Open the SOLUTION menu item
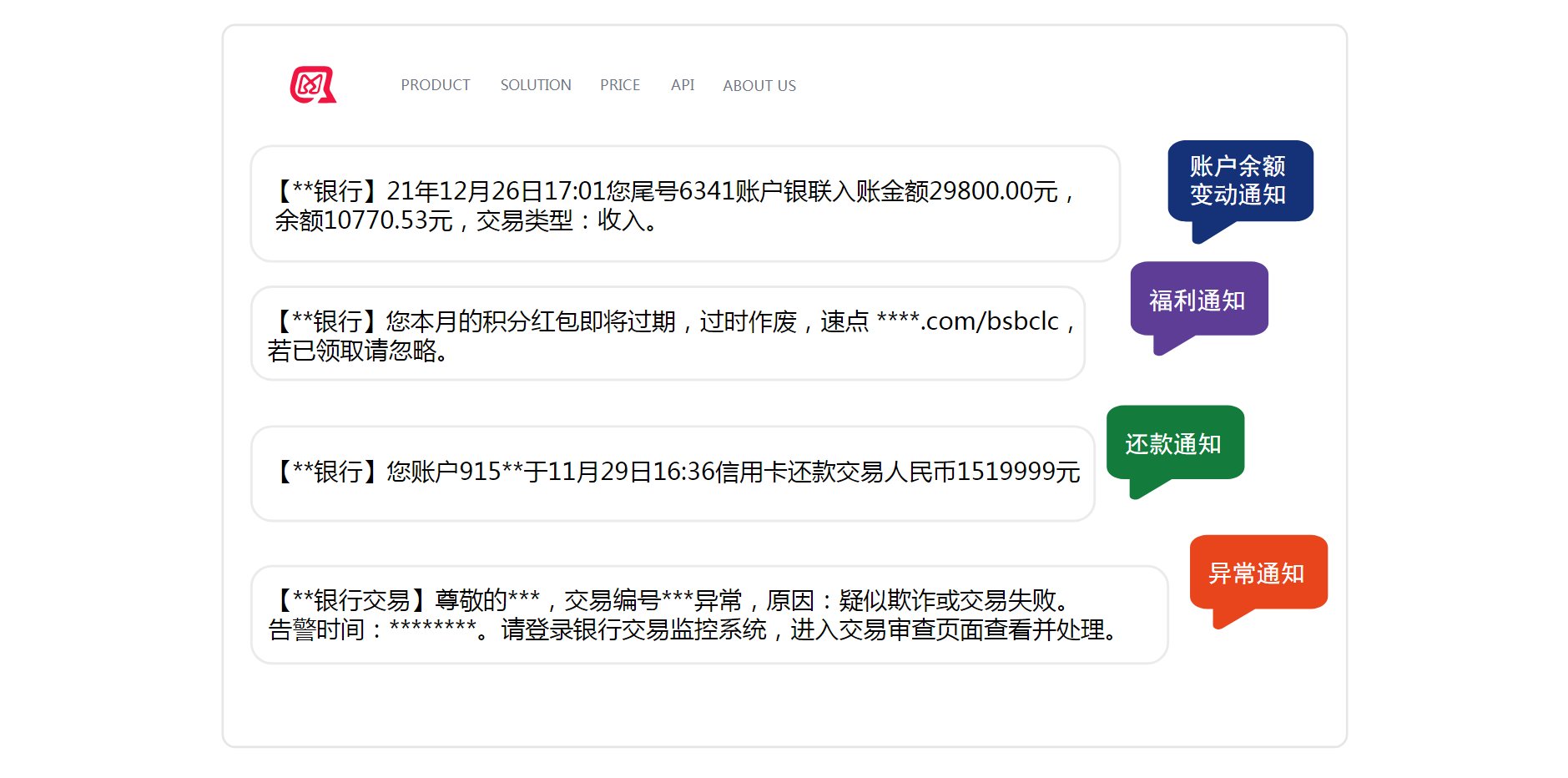Image resolution: width=1568 pixels, height=778 pixels. point(536,85)
